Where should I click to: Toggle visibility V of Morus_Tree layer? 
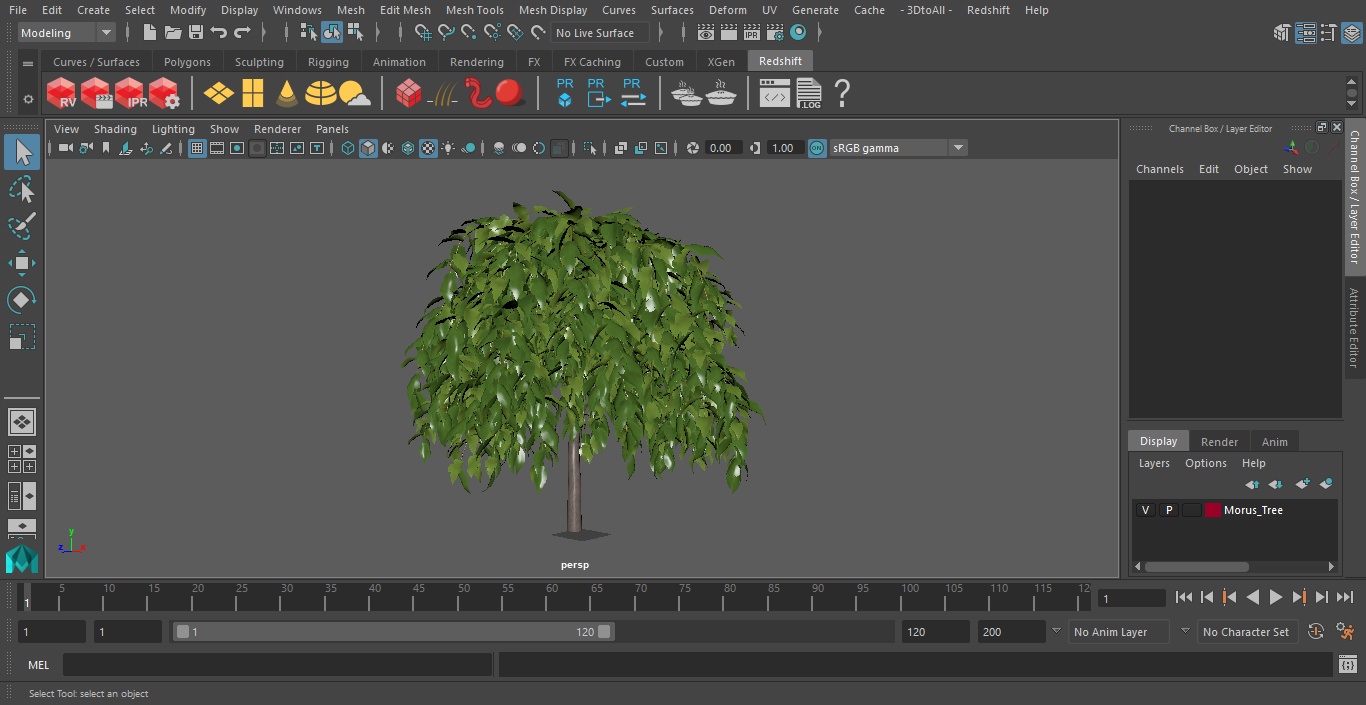click(1145, 510)
